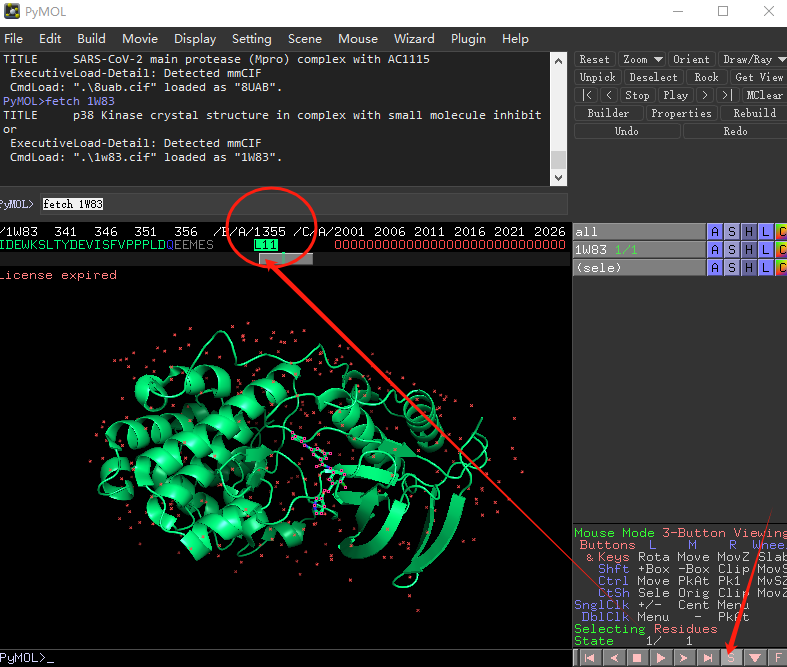The height and width of the screenshot is (667, 787).
Task: Open the Builder panel
Action: 608,113
